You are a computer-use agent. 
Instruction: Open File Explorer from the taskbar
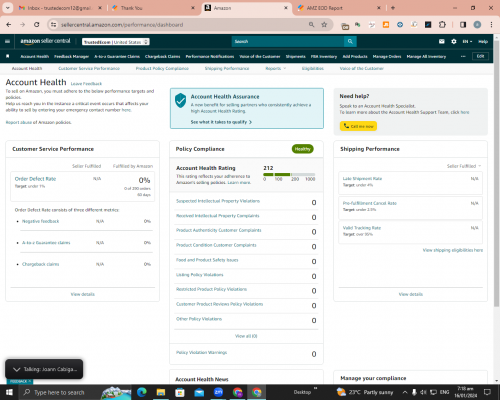(161, 392)
